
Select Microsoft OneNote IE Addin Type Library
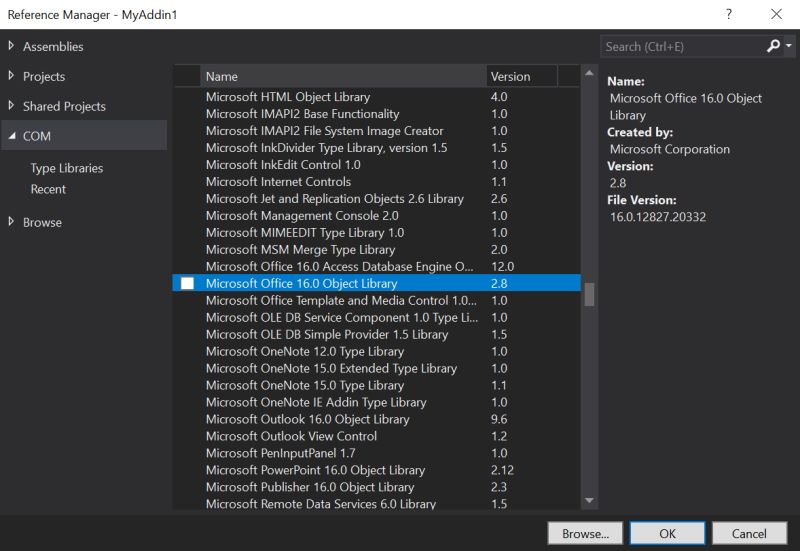coord(377,402)
